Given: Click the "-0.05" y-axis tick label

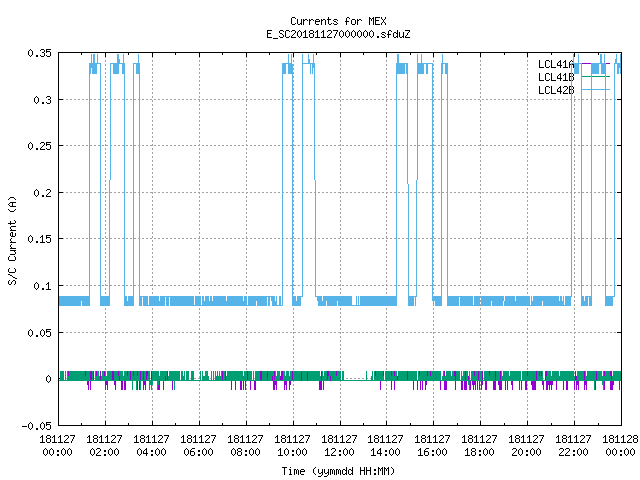Looking at the screenshot, I should click(37, 426).
